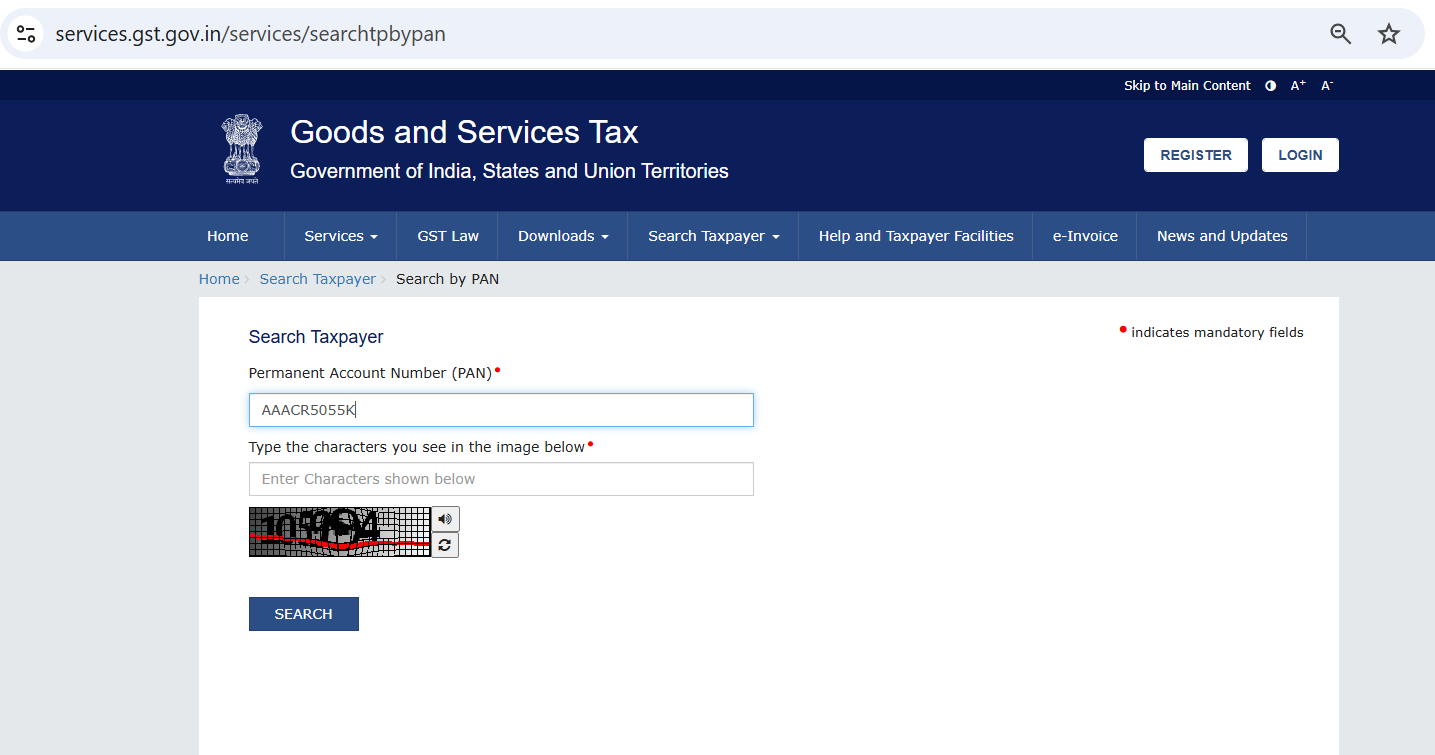Play the captcha audio speaker icon

pyautogui.click(x=445, y=519)
